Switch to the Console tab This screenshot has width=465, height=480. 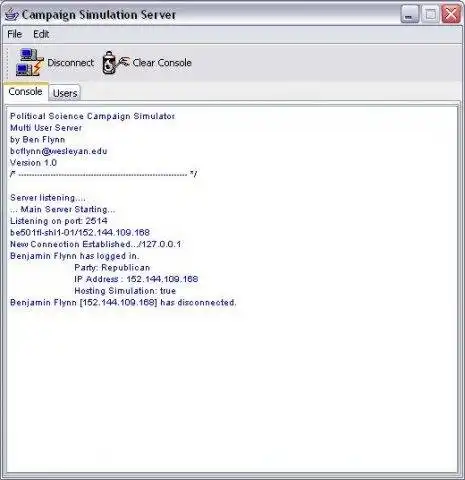(25, 91)
